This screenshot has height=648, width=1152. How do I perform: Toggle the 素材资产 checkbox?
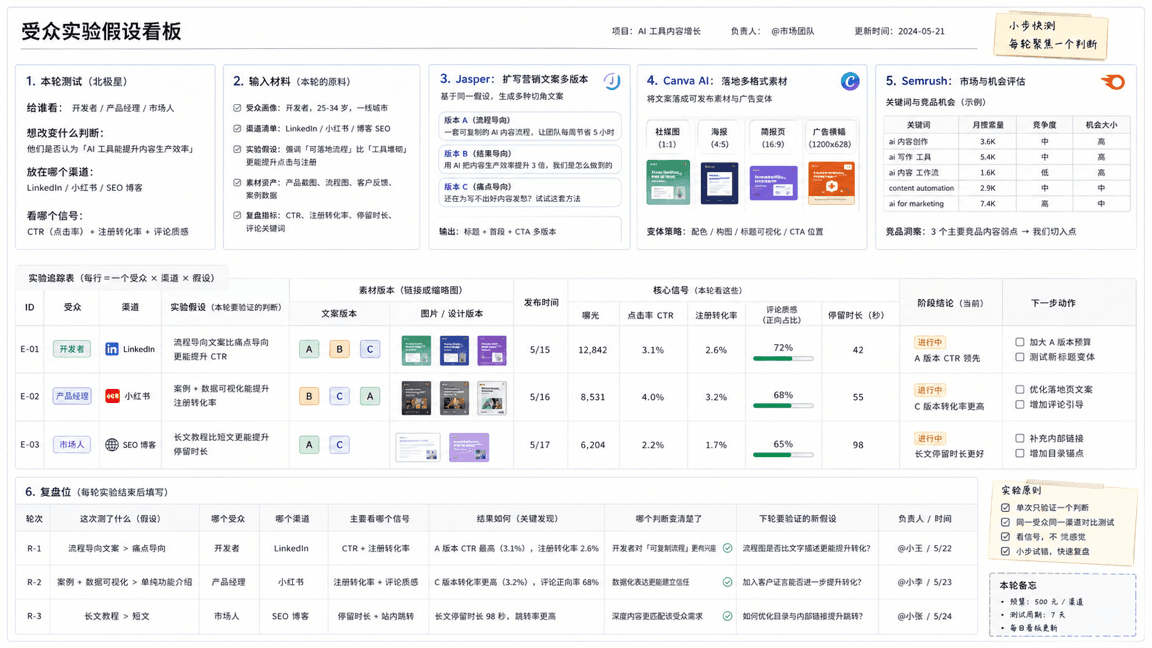click(237, 182)
